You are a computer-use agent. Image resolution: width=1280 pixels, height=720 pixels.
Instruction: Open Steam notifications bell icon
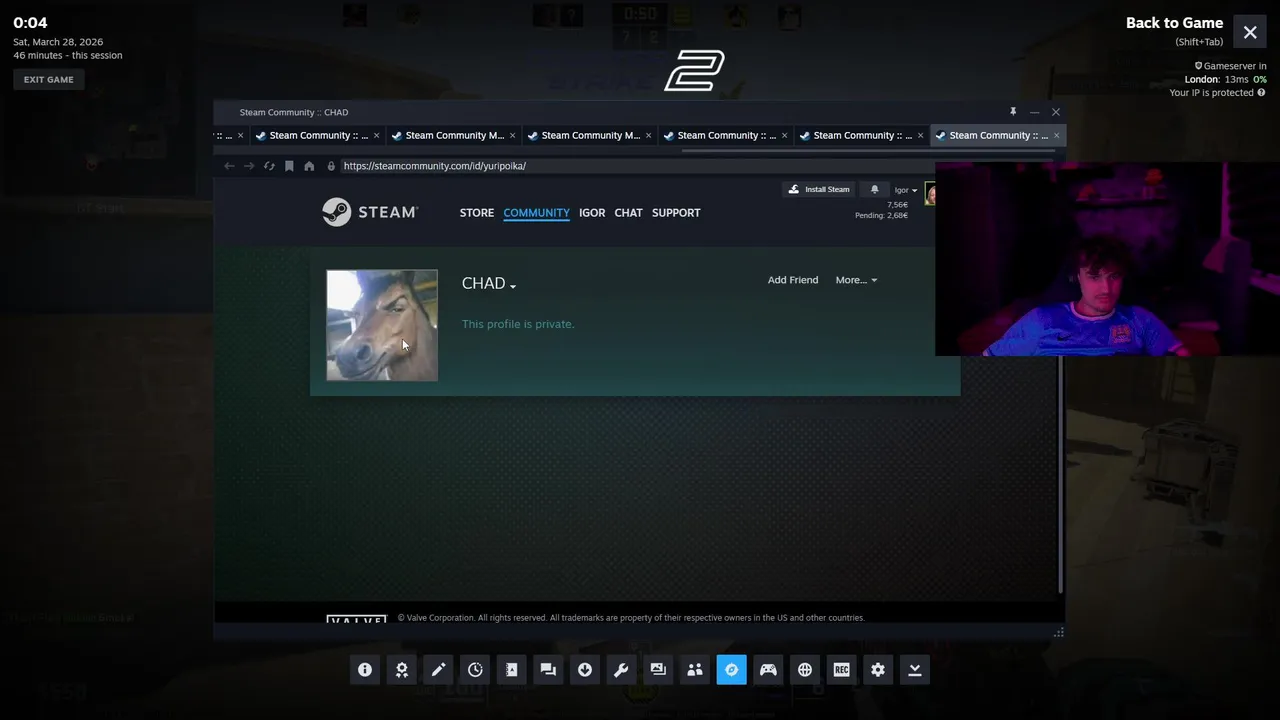[874, 189]
